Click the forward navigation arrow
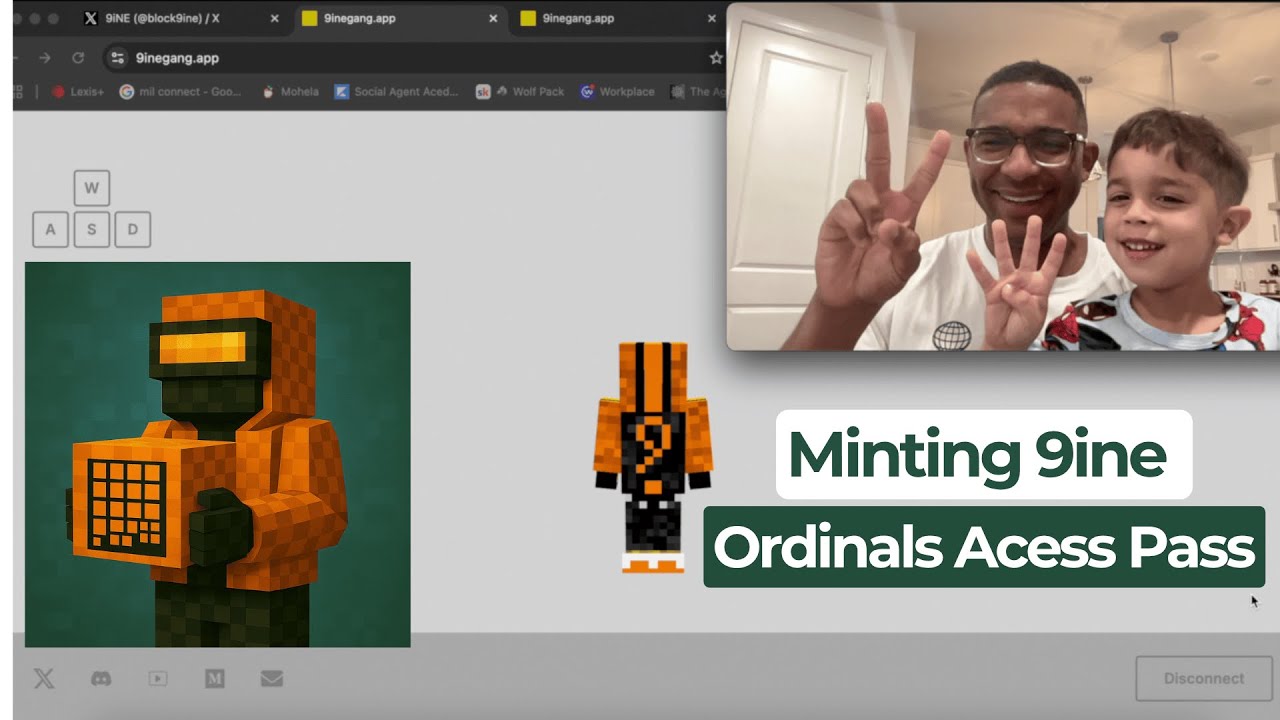The image size is (1280, 720). (x=45, y=58)
